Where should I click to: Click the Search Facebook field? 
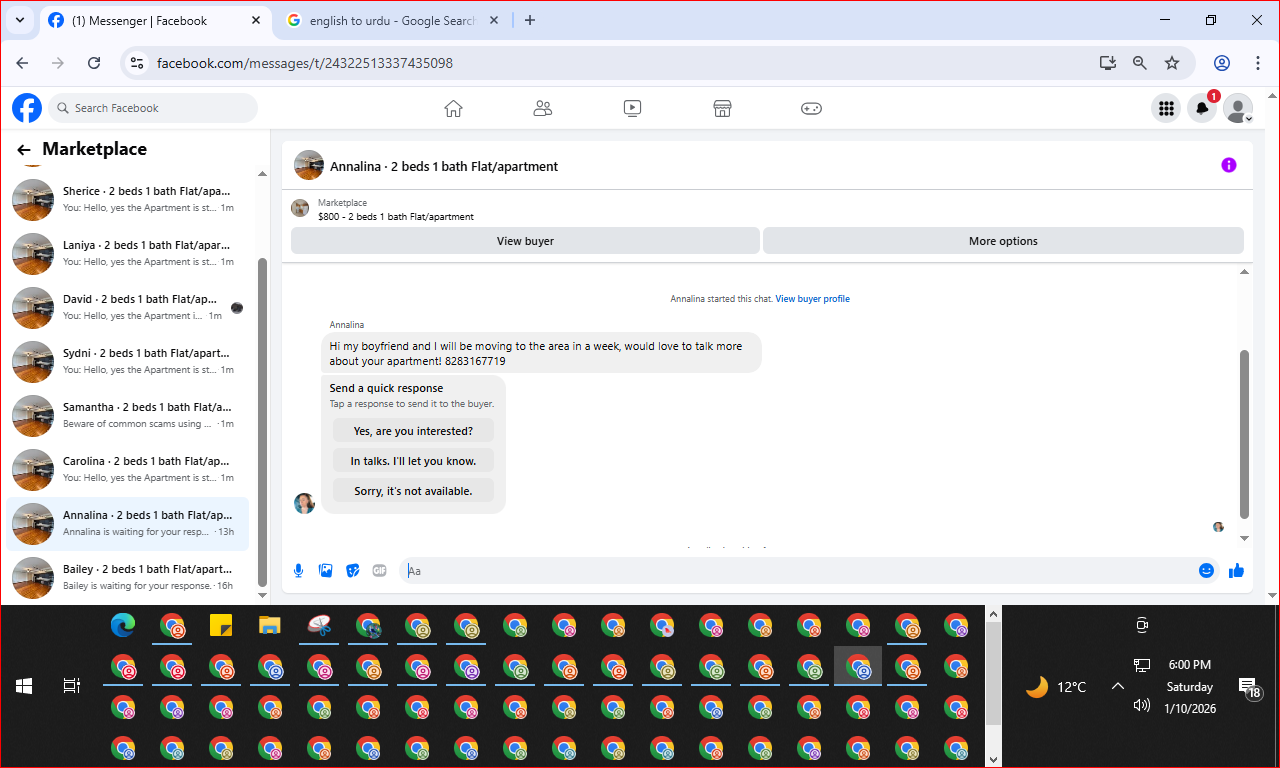153,108
